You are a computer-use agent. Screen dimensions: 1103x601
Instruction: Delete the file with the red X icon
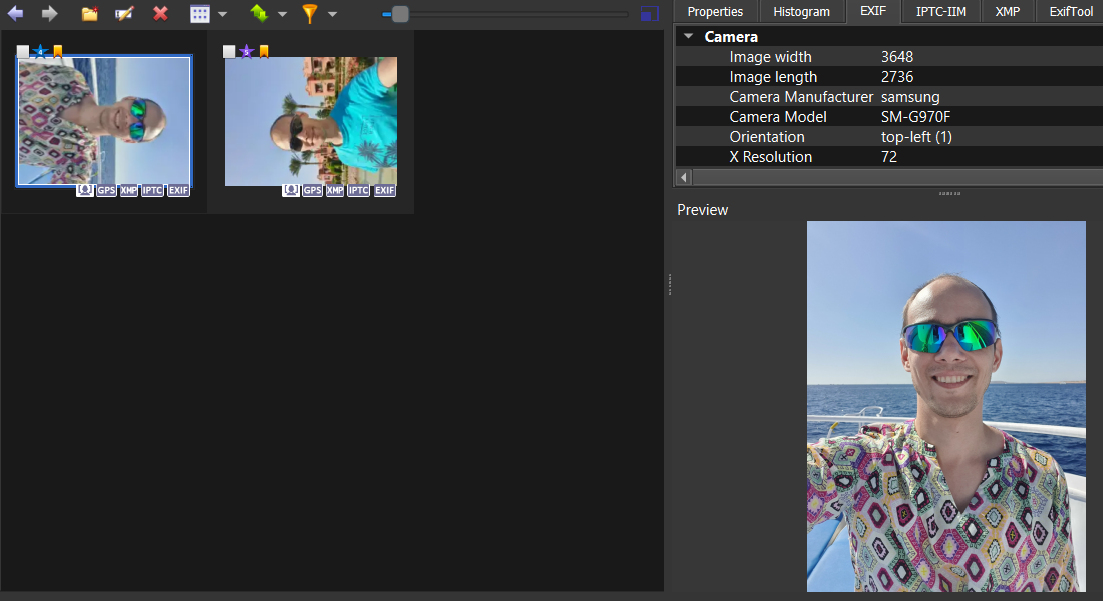(x=160, y=14)
